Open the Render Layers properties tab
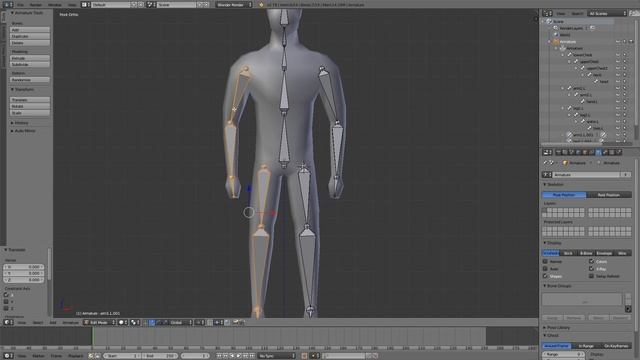Viewport: 640px width, 360px height. click(564, 152)
